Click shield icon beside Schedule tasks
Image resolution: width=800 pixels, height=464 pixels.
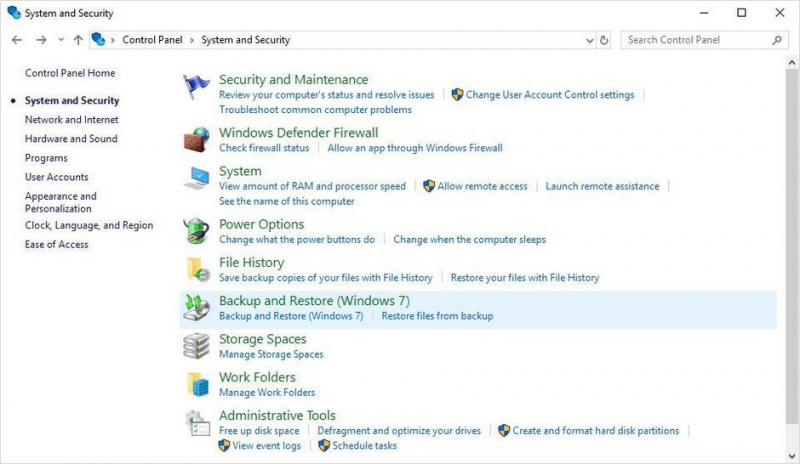click(324, 446)
